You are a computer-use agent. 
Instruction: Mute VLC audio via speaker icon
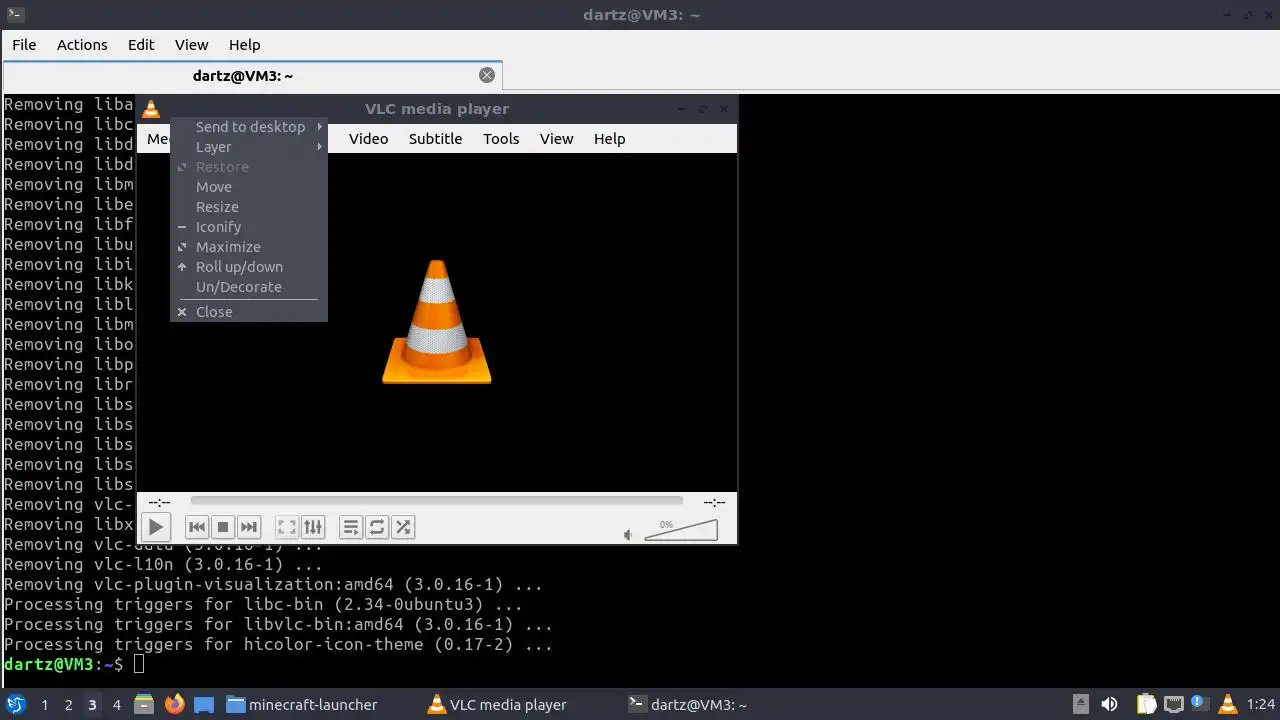628,535
